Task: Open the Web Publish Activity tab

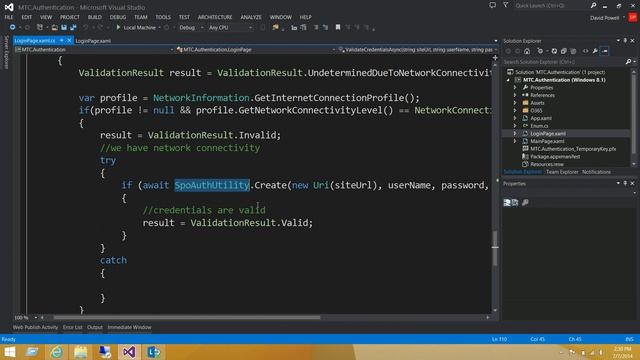Action: click(36, 327)
